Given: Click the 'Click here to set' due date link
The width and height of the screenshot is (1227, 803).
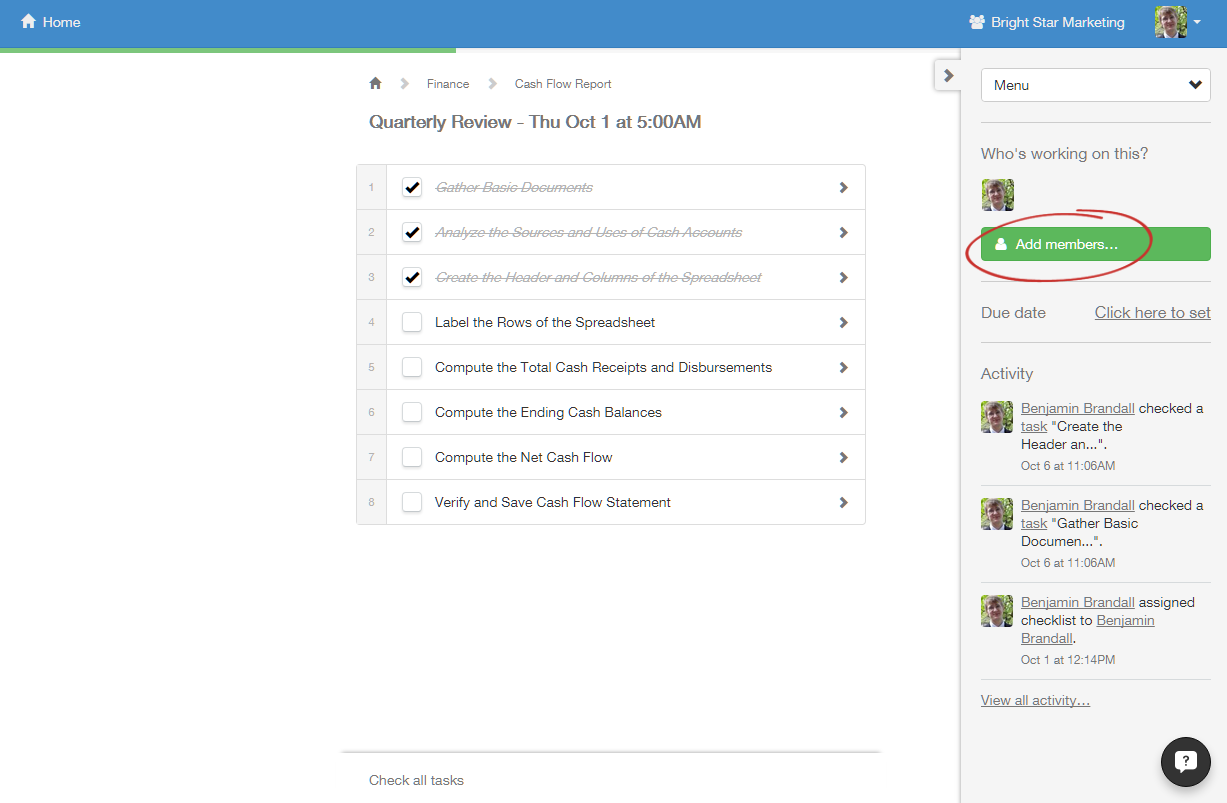Looking at the screenshot, I should 1152,313.
